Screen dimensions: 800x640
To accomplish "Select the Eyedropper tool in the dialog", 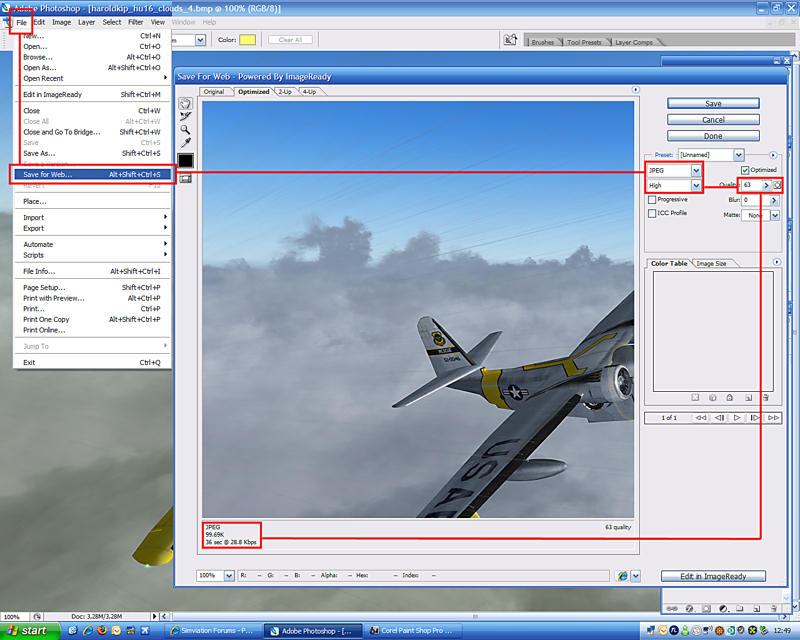I will [185, 143].
